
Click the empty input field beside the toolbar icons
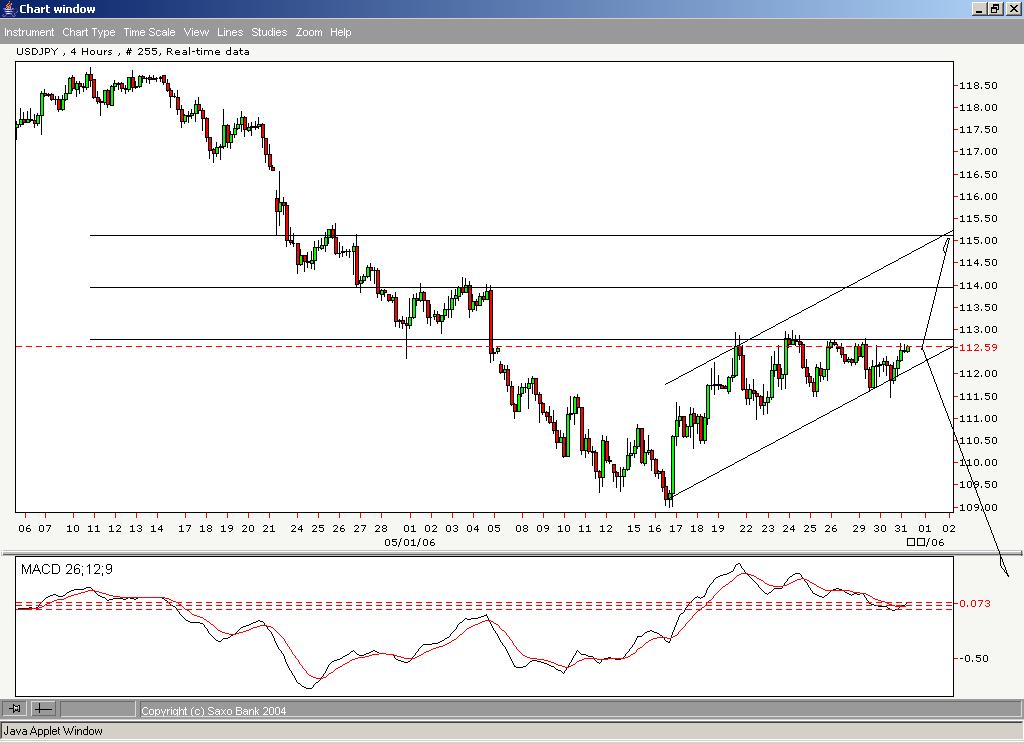(100, 709)
